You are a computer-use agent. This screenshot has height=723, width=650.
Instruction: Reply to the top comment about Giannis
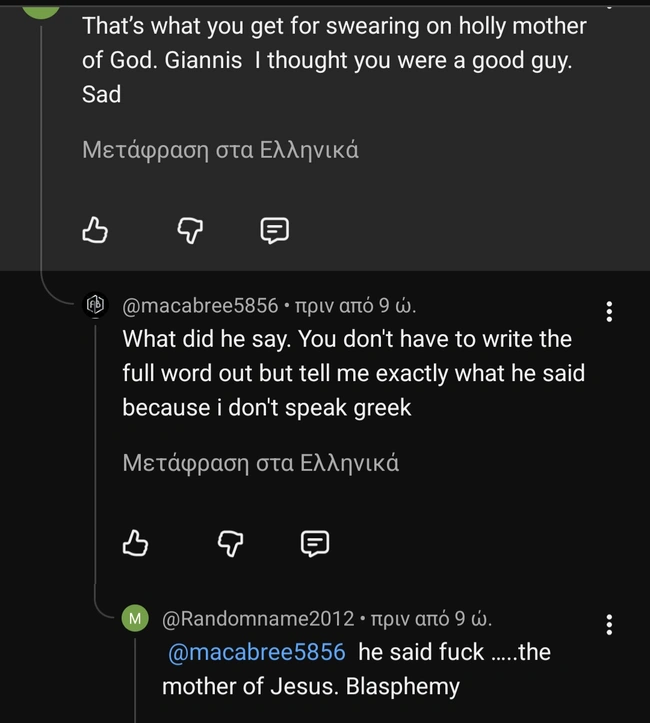(x=274, y=231)
